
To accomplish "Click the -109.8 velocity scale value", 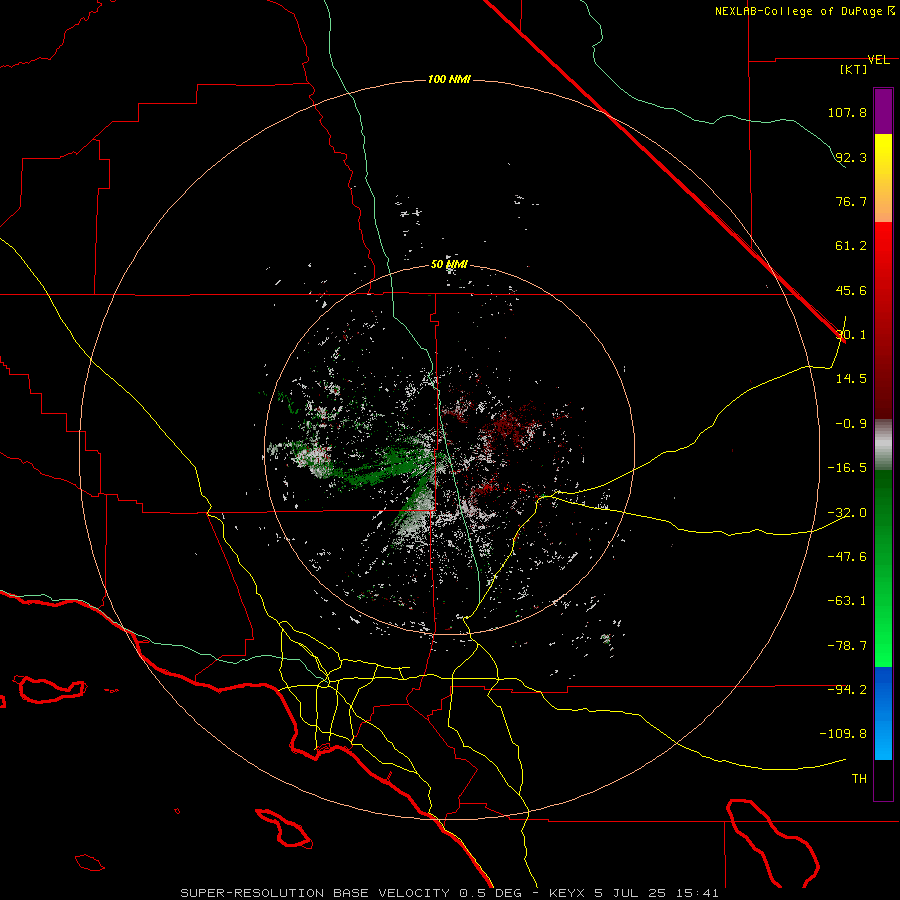I will (x=843, y=734).
